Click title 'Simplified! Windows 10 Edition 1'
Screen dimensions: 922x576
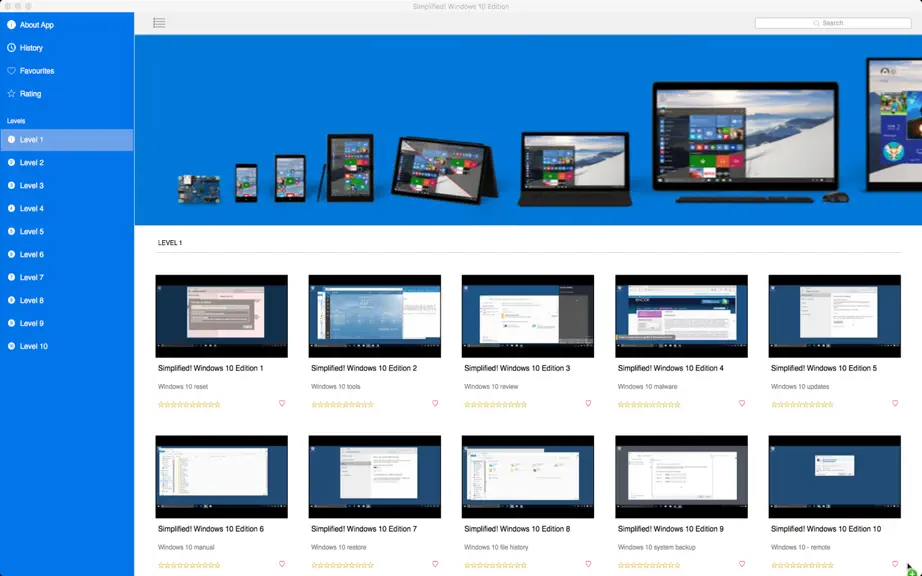click(x=211, y=369)
